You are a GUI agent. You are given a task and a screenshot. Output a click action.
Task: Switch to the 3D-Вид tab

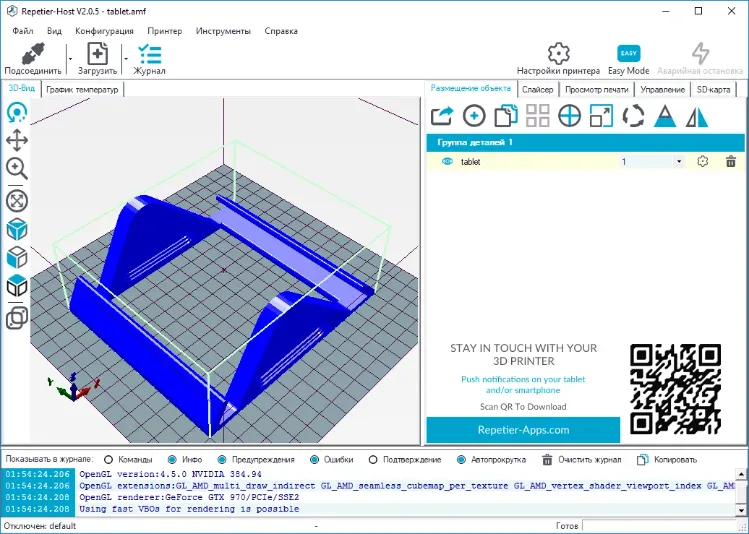(22, 88)
